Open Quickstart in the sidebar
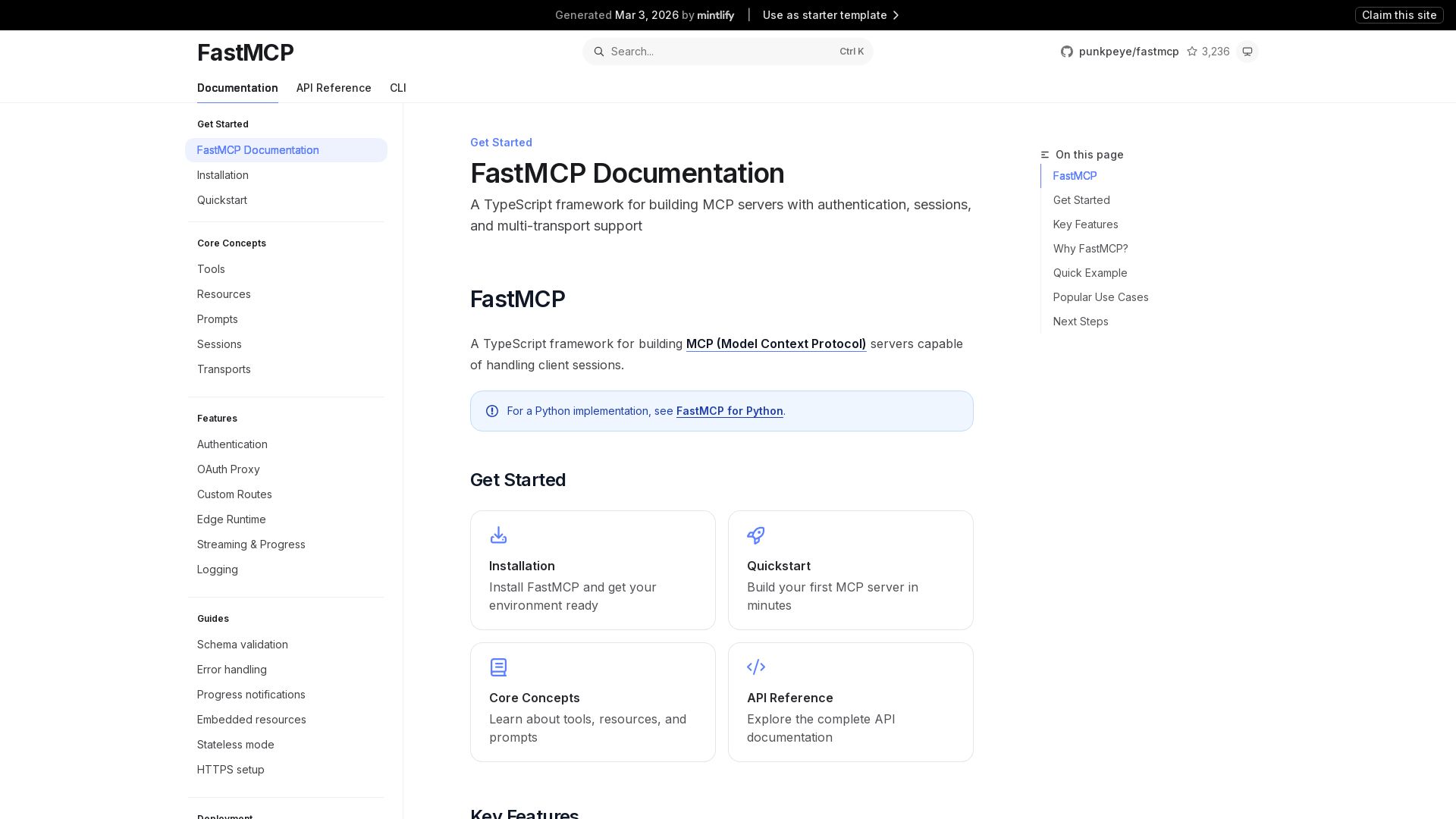Image resolution: width=1456 pixels, height=819 pixels. pyautogui.click(x=286, y=200)
